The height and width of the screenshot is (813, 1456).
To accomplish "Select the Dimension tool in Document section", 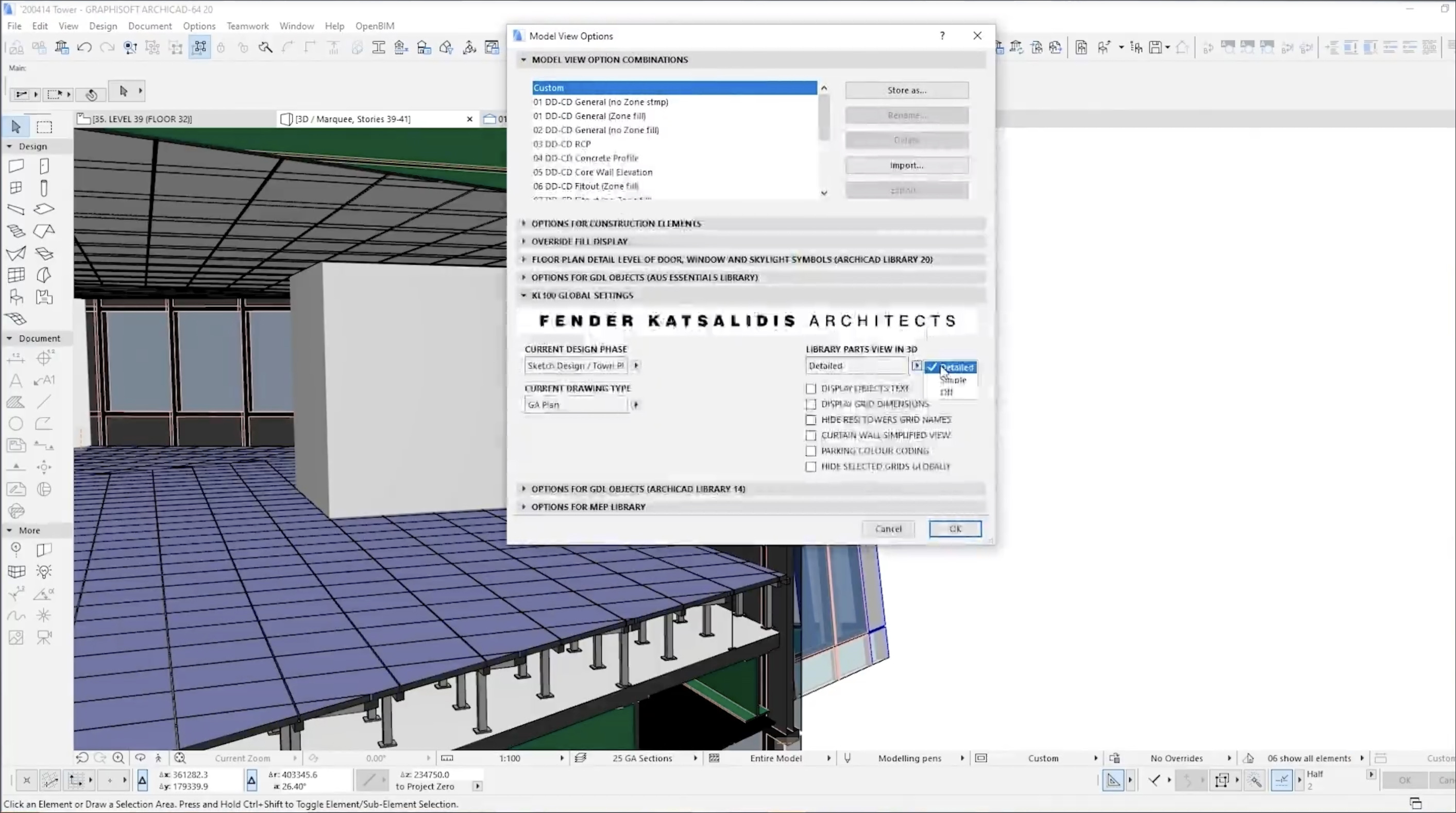I will (x=16, y=358).
